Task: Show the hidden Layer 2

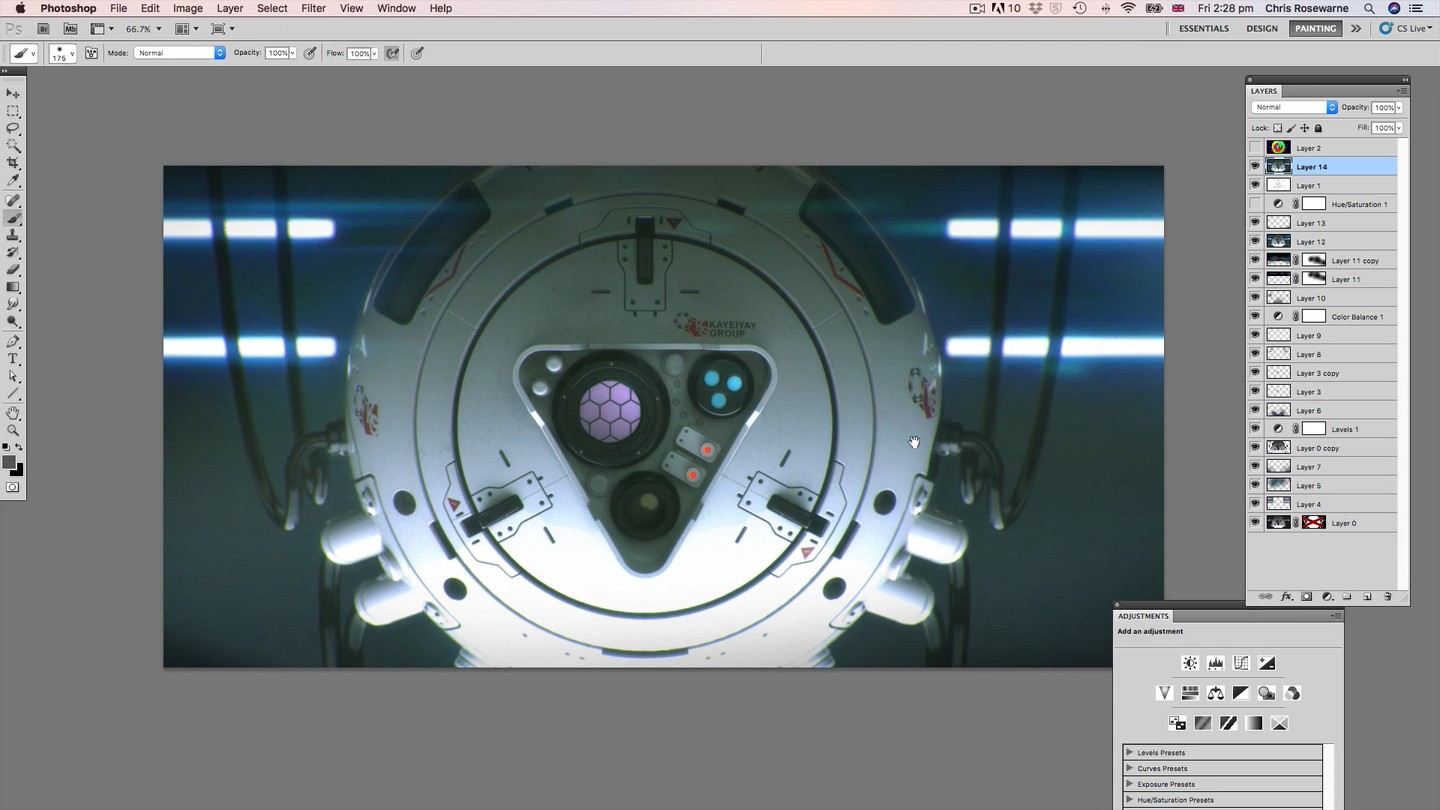Action: click(x=1255, y=148)
